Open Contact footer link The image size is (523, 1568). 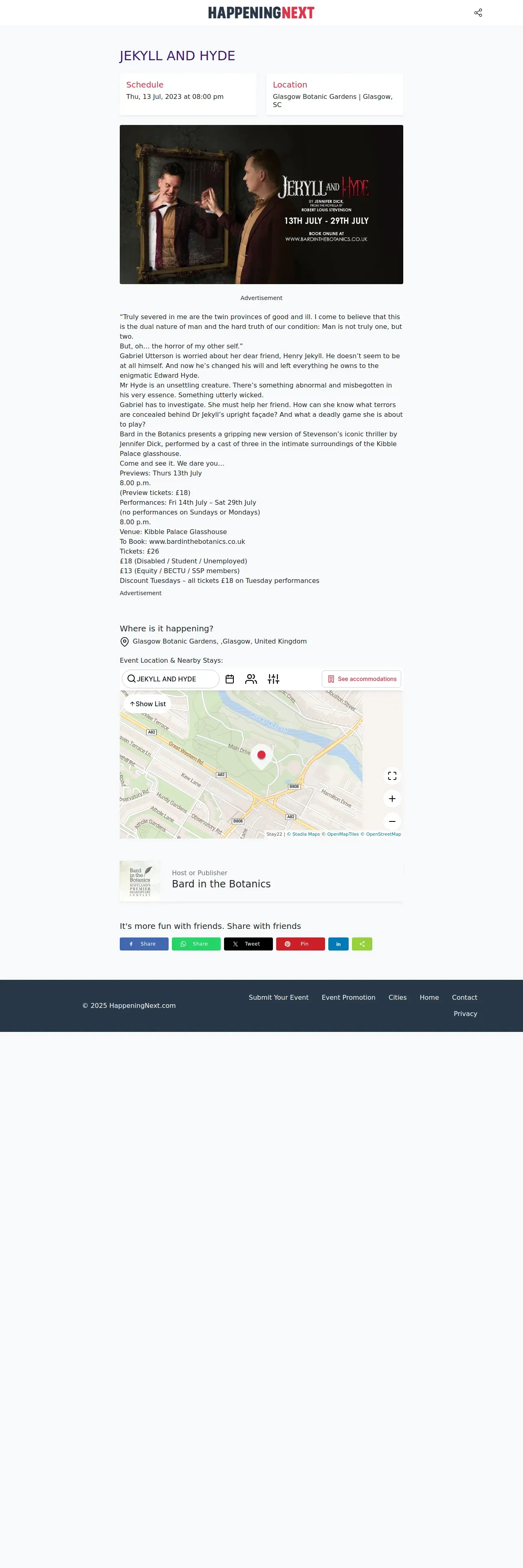465,998
